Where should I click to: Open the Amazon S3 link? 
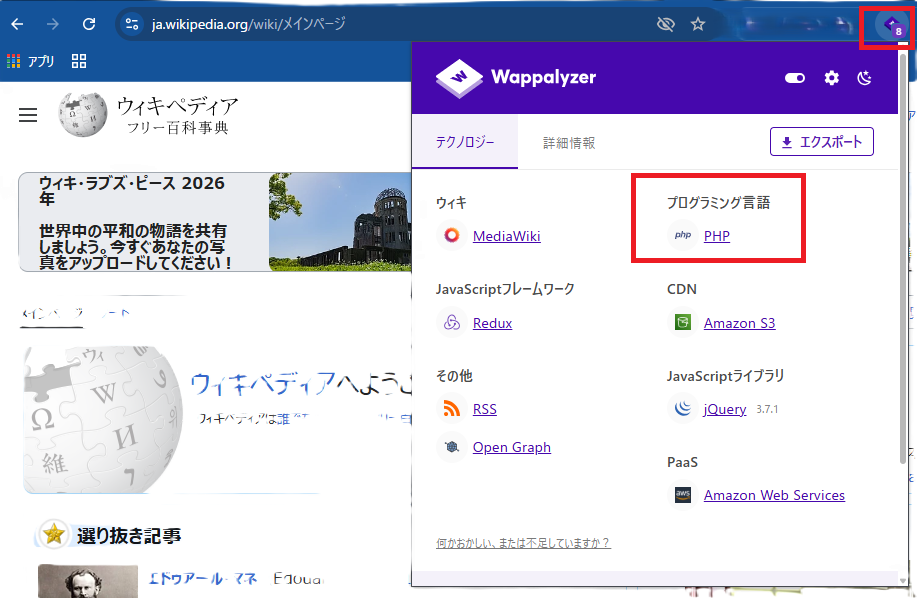pos(739,323)
